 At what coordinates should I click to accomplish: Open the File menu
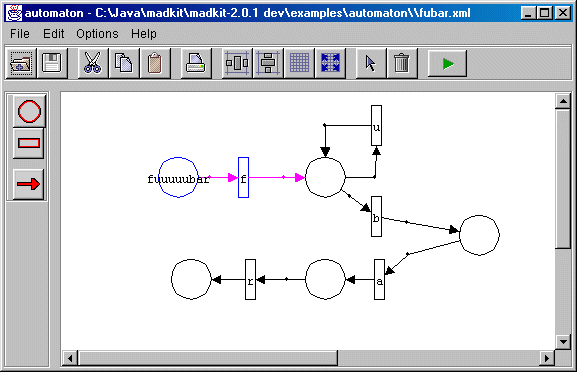point(20,34)
